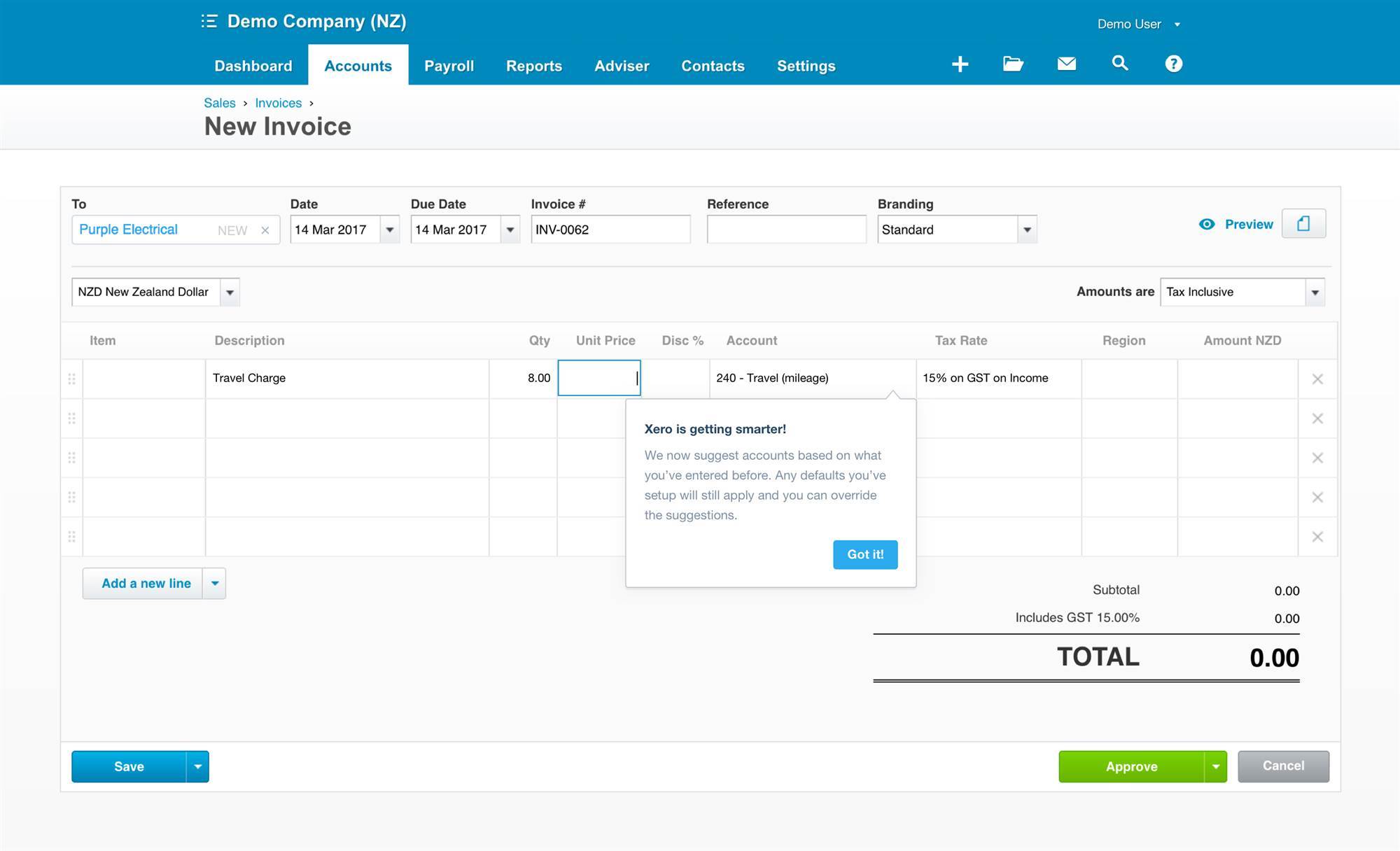Click the notifications/mail icon in toolbar
Image resolution: width=1400 pixels, height=851 pixels.
point(1066,63)
